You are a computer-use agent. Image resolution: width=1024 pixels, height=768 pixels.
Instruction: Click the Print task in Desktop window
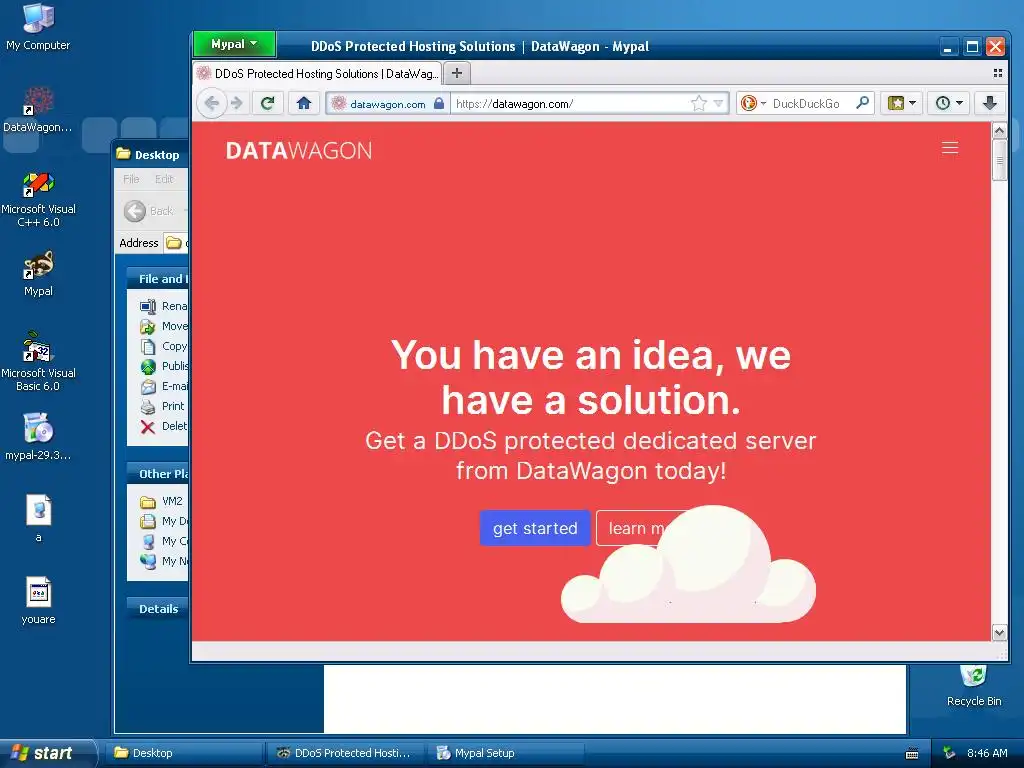pyautogui.click(x=163, y=406)
